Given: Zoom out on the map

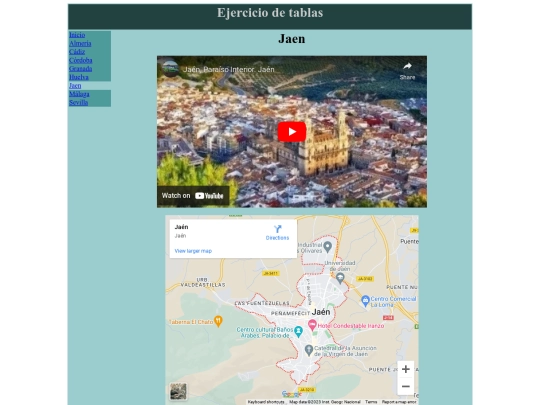Looking at the screenshot, I should [x=406, y=386].
